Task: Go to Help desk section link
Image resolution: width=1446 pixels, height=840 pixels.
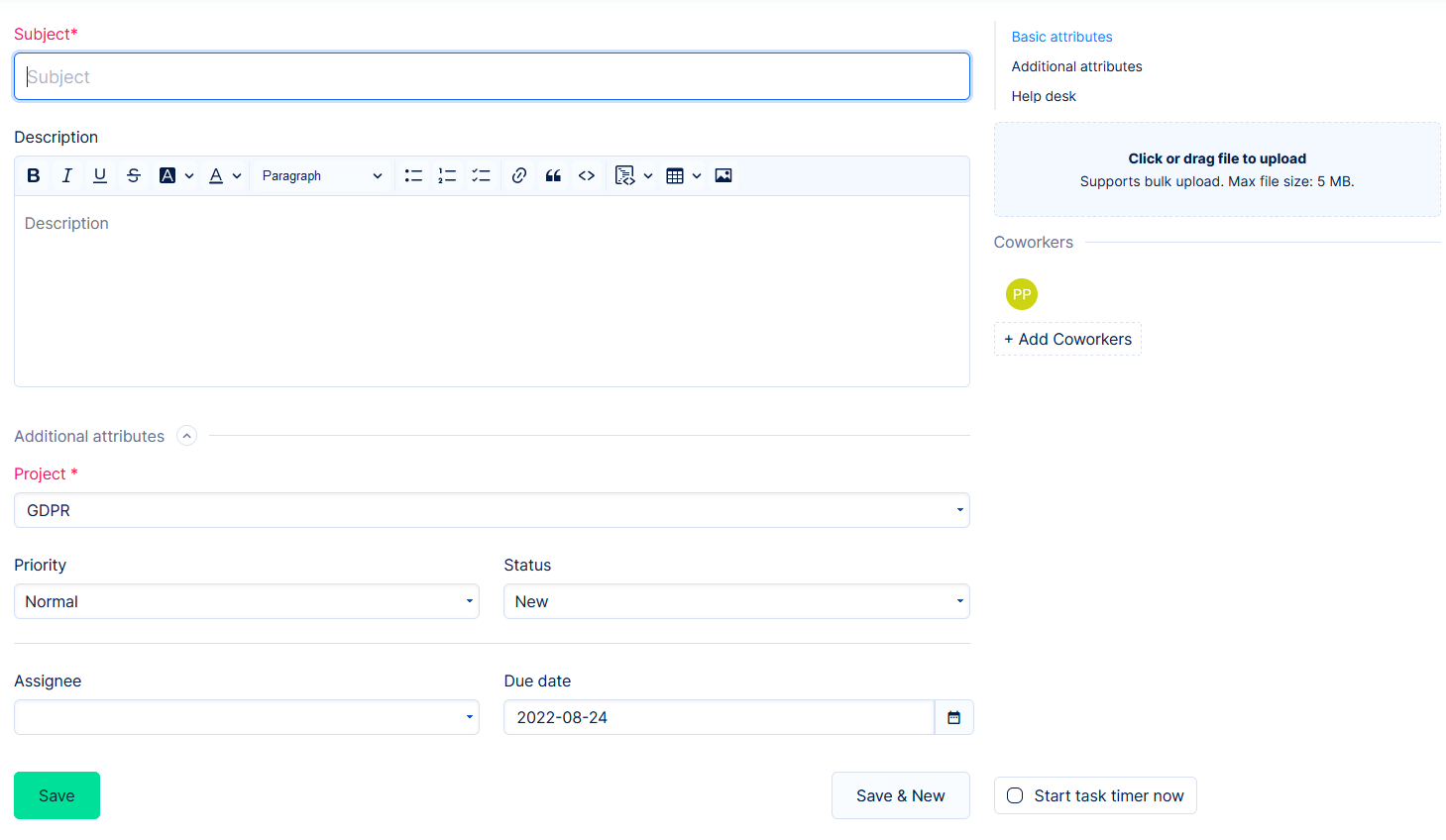Action: coord(1044,96)
